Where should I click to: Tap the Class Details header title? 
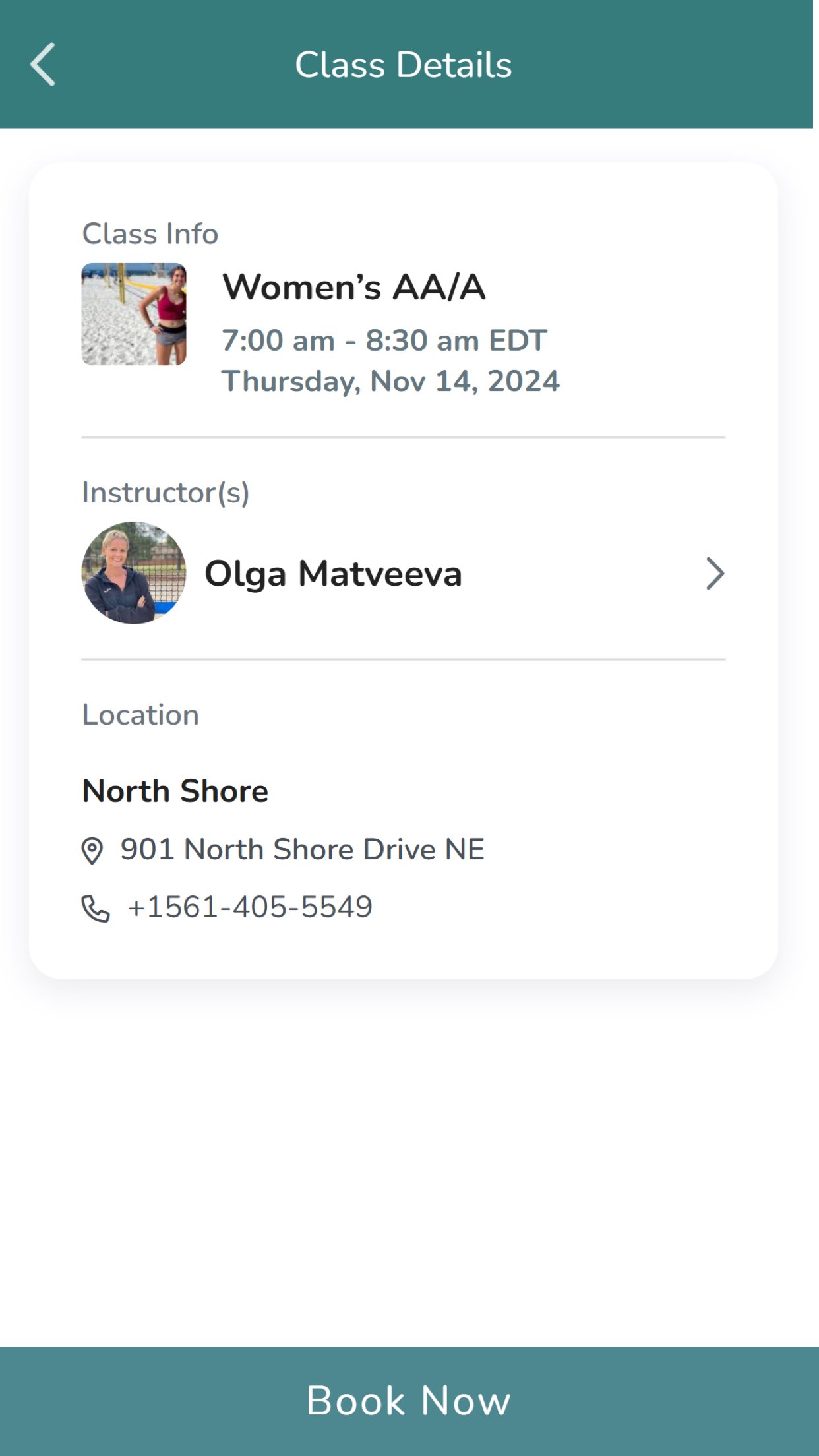(404, 65)
